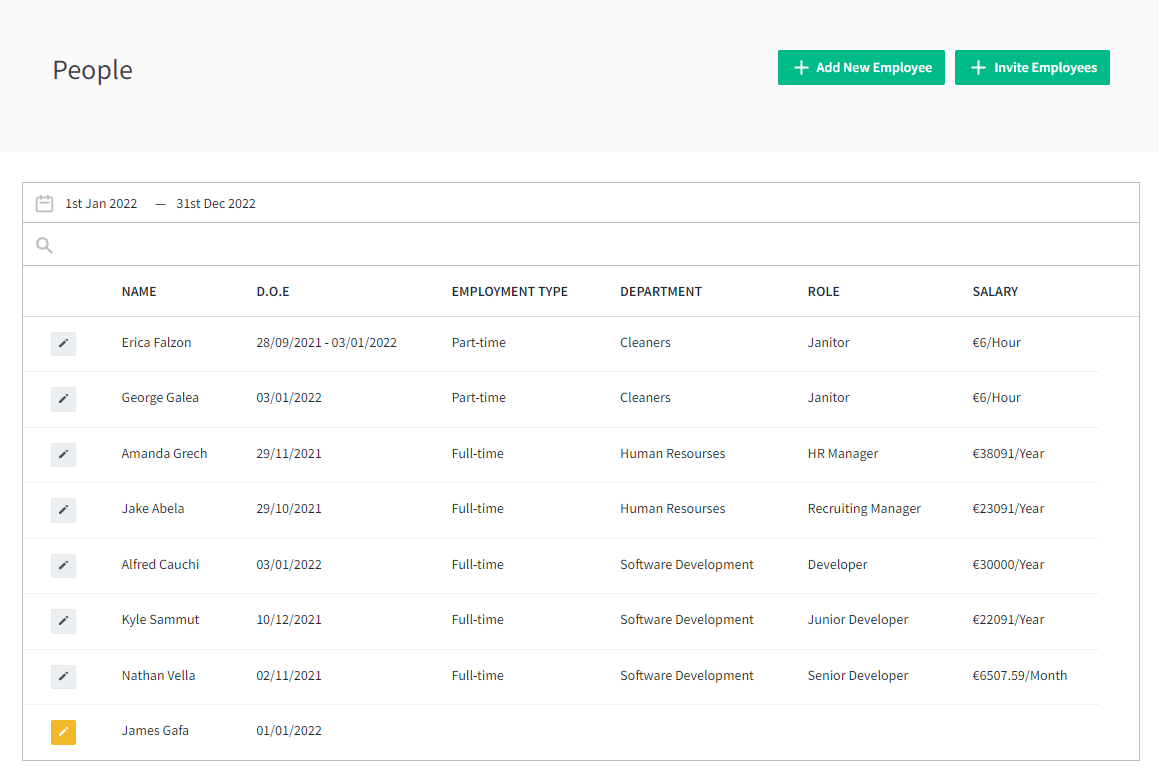1159x778 pixels.
Task: Click the date 29/10/2021 for Jake Abela
Action: (x=288, y=508)
